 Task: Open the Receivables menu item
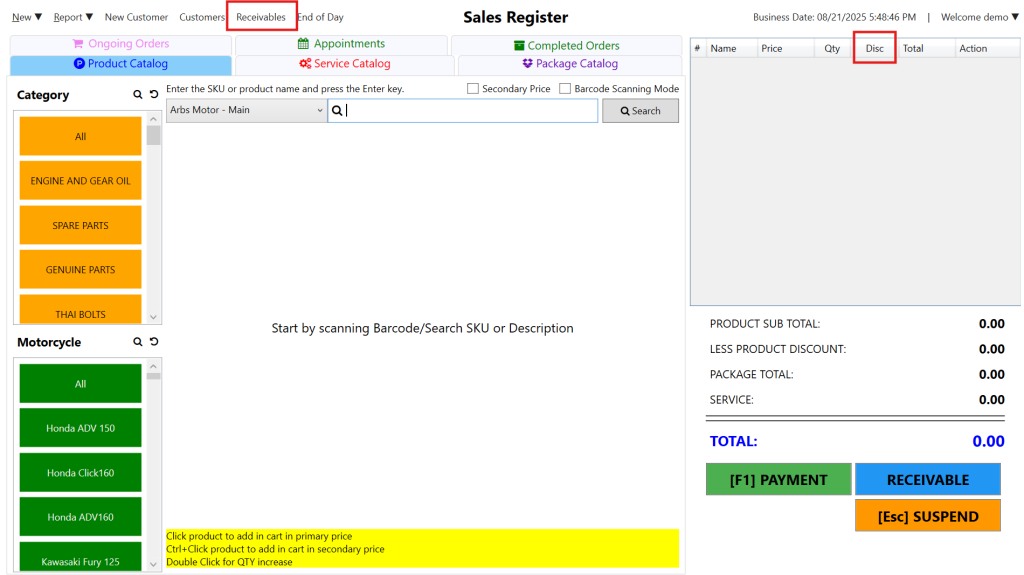260,17
